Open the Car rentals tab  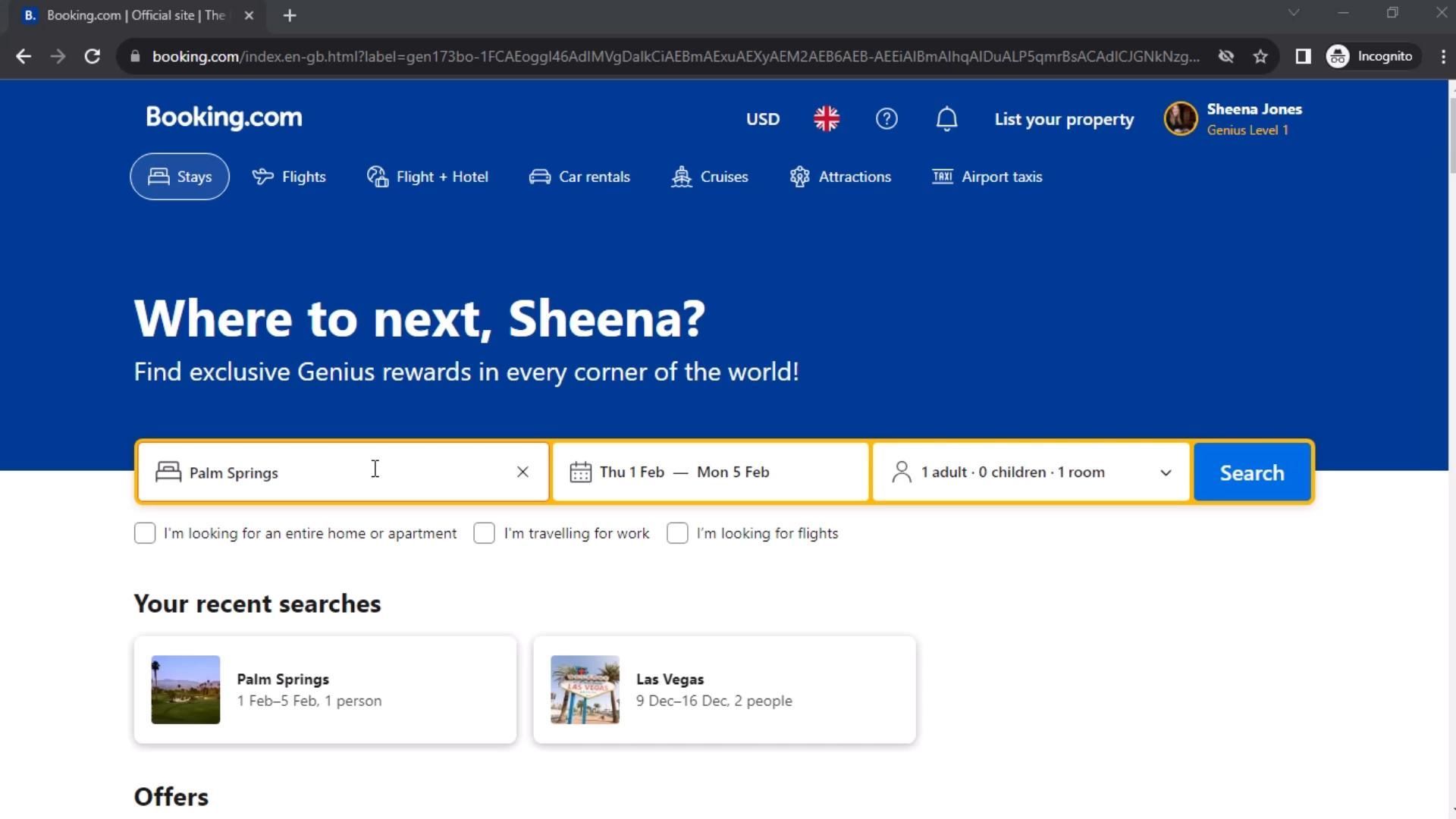579,177
